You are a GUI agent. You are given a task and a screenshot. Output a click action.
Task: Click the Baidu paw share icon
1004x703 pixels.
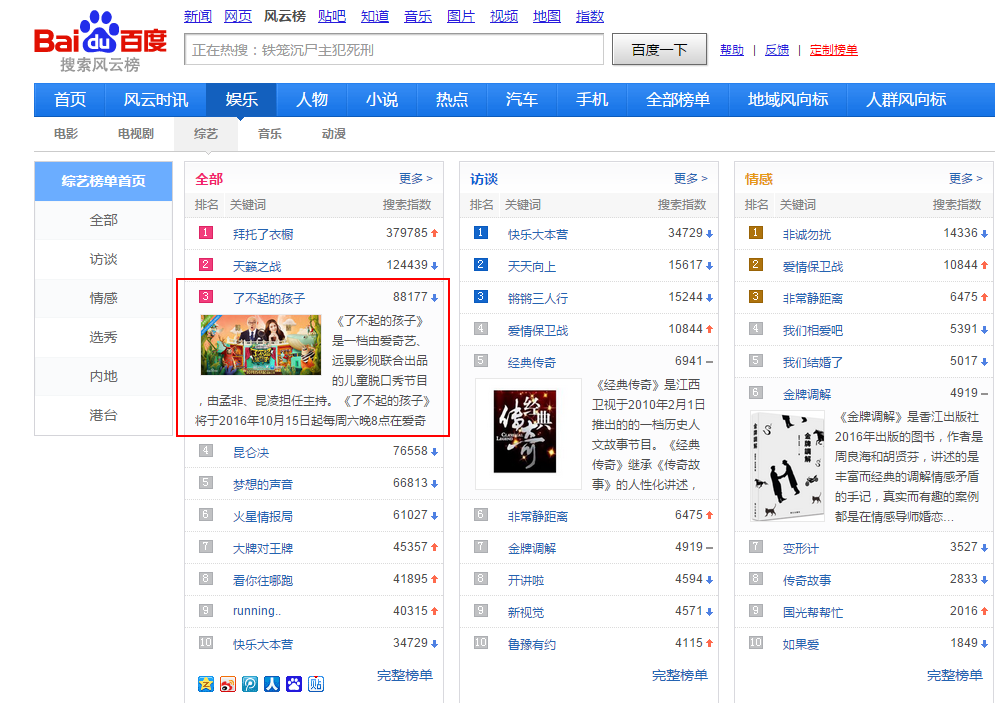[x=294, y=684]
